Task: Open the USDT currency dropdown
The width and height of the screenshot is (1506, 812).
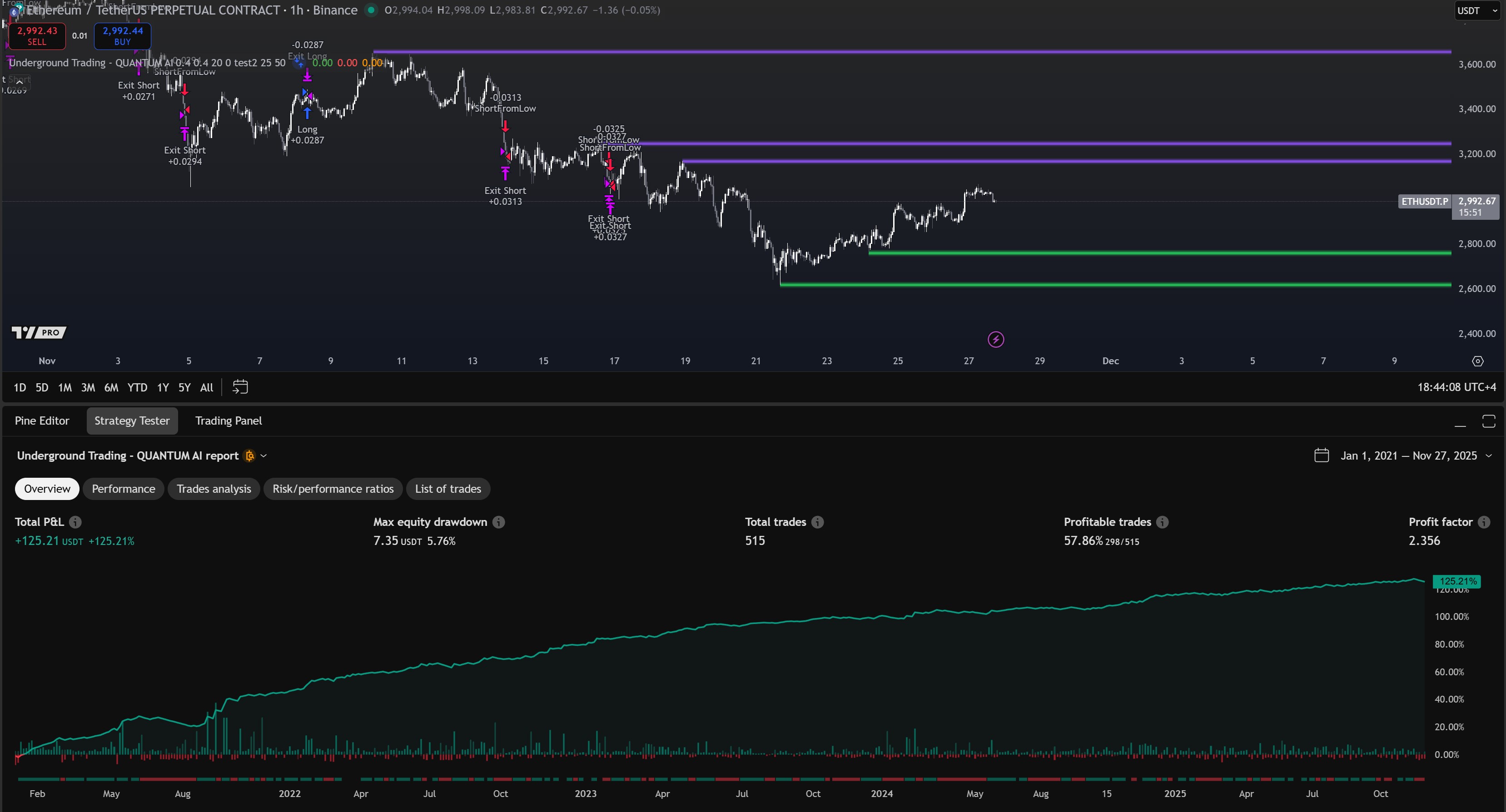Action: coord(1476,10)
